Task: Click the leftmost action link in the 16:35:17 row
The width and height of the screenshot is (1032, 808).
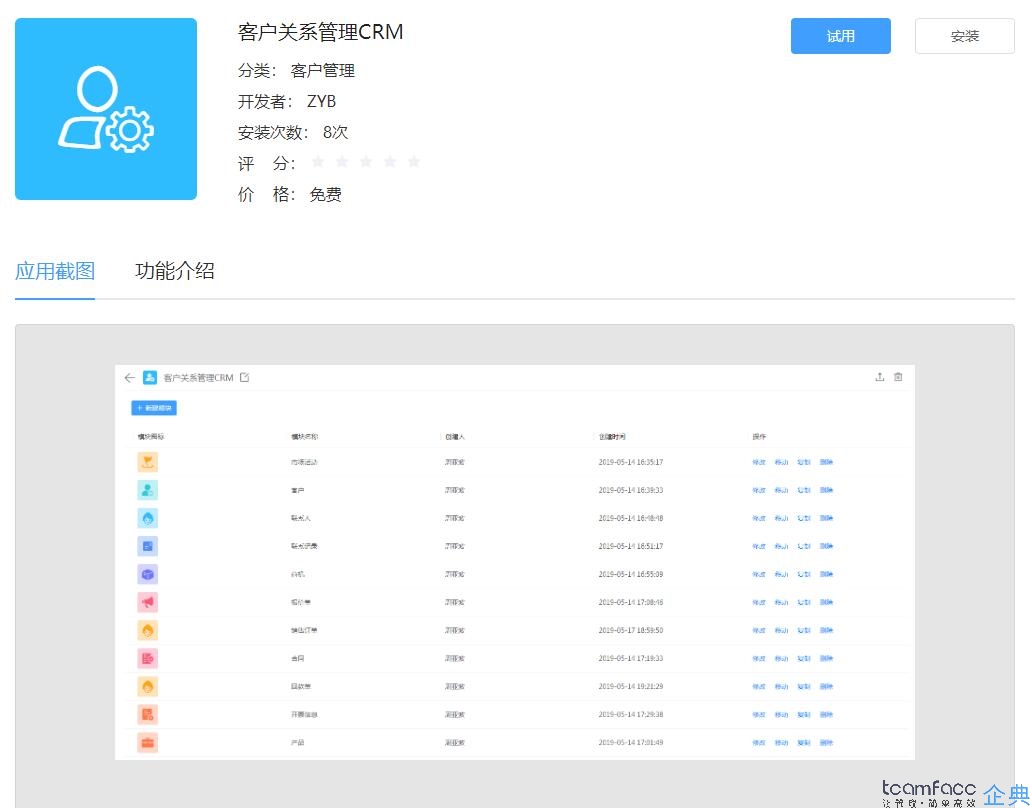Action: [x=759, y=463]
